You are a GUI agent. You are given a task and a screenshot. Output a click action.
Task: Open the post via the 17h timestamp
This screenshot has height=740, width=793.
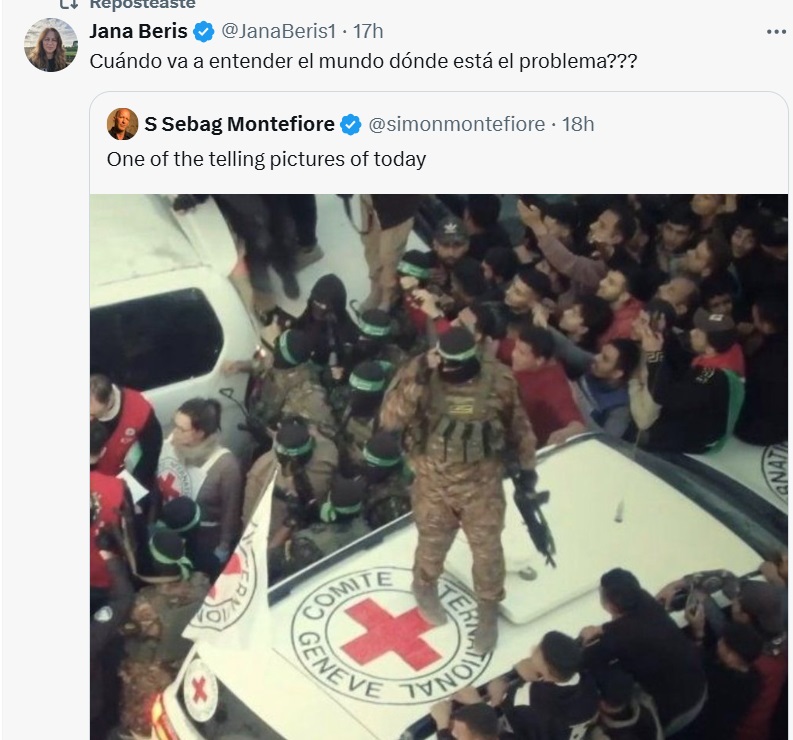pos(367,32)
